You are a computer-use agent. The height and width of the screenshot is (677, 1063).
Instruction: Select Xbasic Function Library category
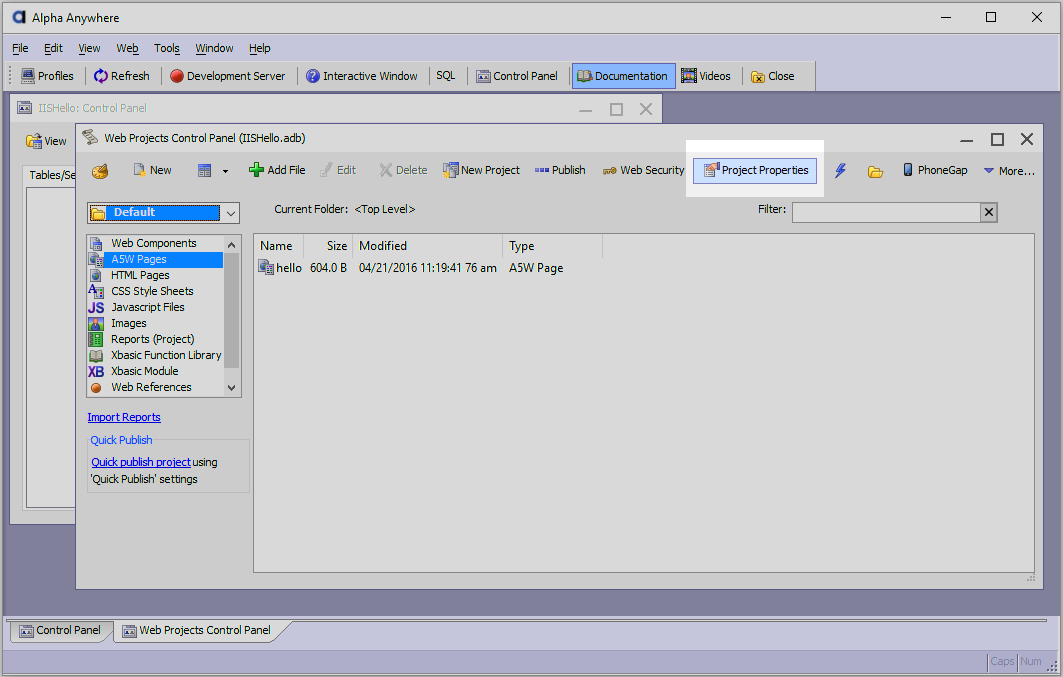pyautogui.click(x=155, y=355)
